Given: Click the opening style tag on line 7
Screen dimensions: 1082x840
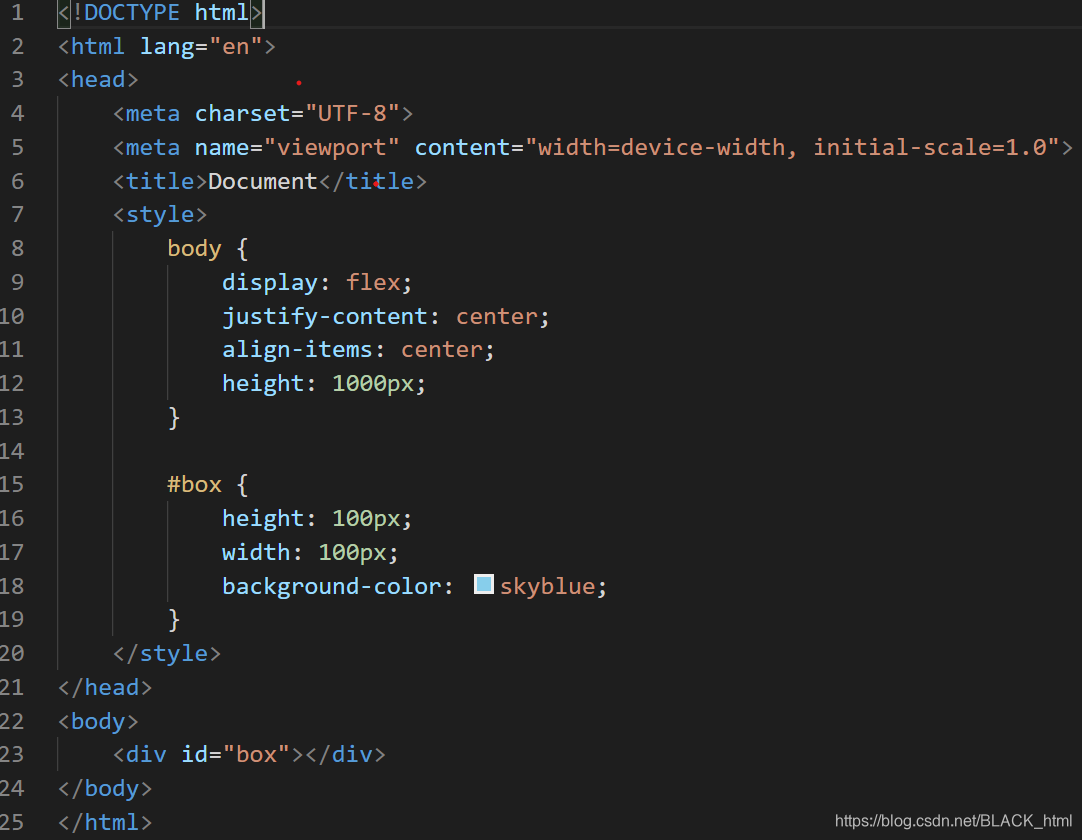Looking at the screenshot, I should coord(159,215).
